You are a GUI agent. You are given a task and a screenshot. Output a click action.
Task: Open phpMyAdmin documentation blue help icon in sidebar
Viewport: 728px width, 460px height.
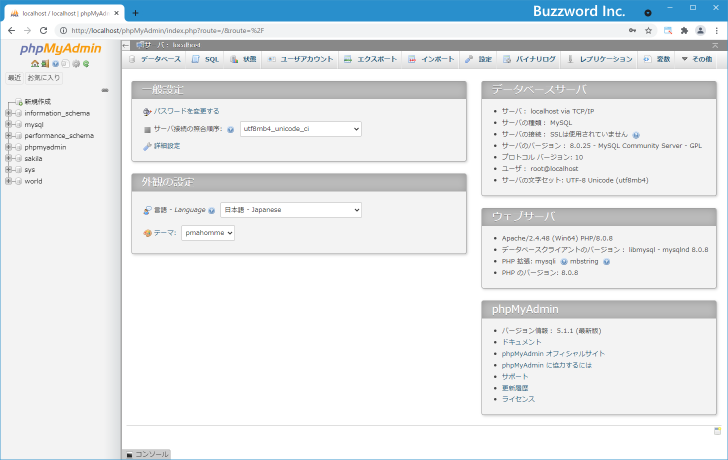coord(55,64)
